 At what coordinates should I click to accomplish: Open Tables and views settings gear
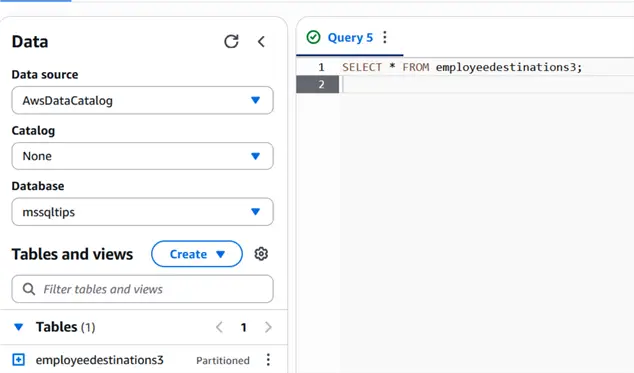(261, 254)
